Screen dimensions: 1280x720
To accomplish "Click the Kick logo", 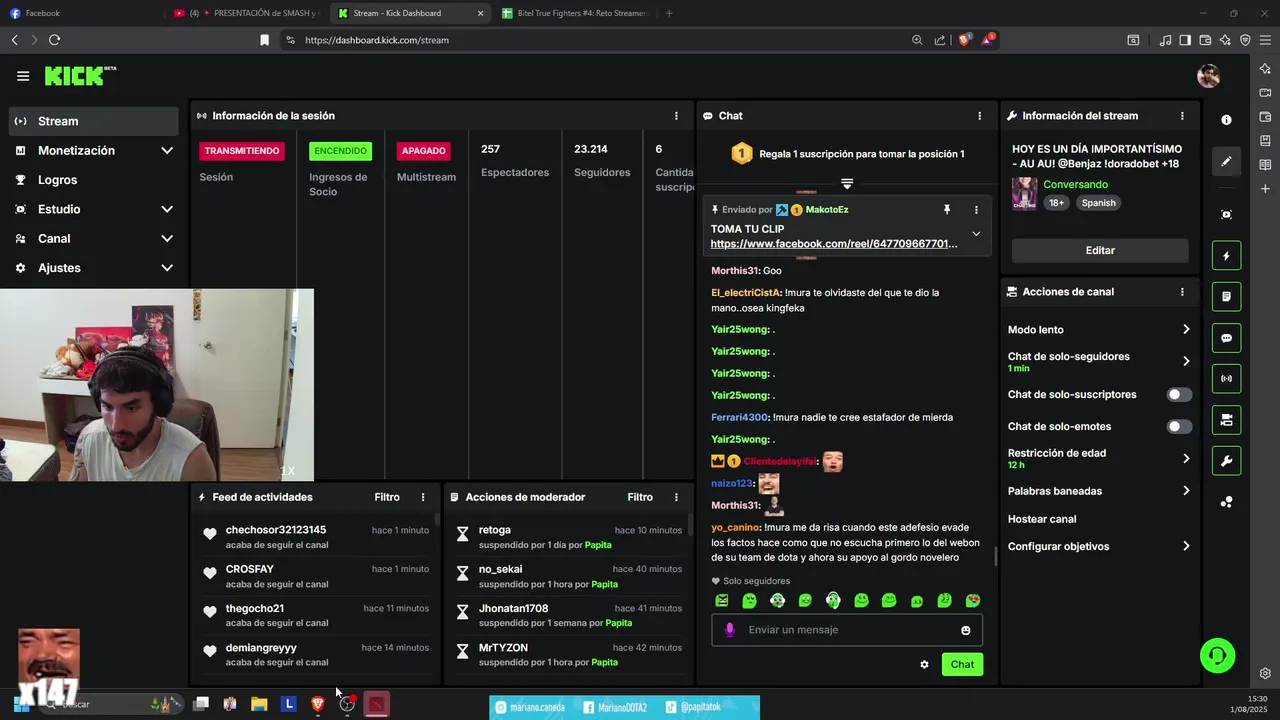I will 80,76.
